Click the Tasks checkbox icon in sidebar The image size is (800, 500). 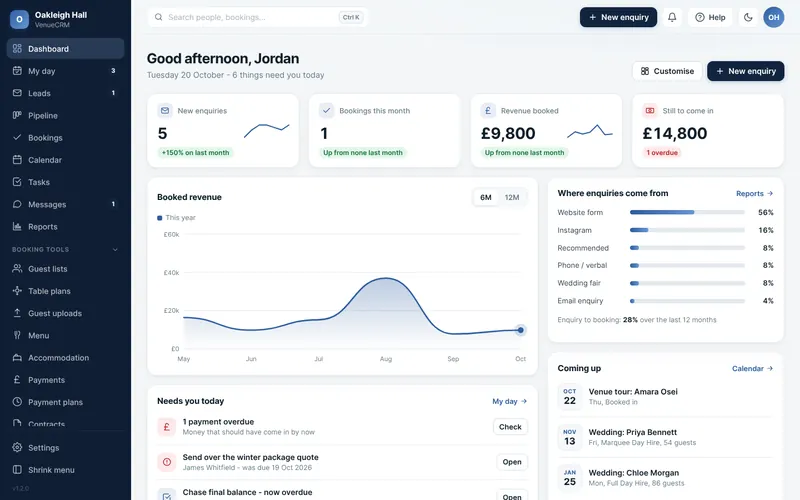(x=17, y=182)
